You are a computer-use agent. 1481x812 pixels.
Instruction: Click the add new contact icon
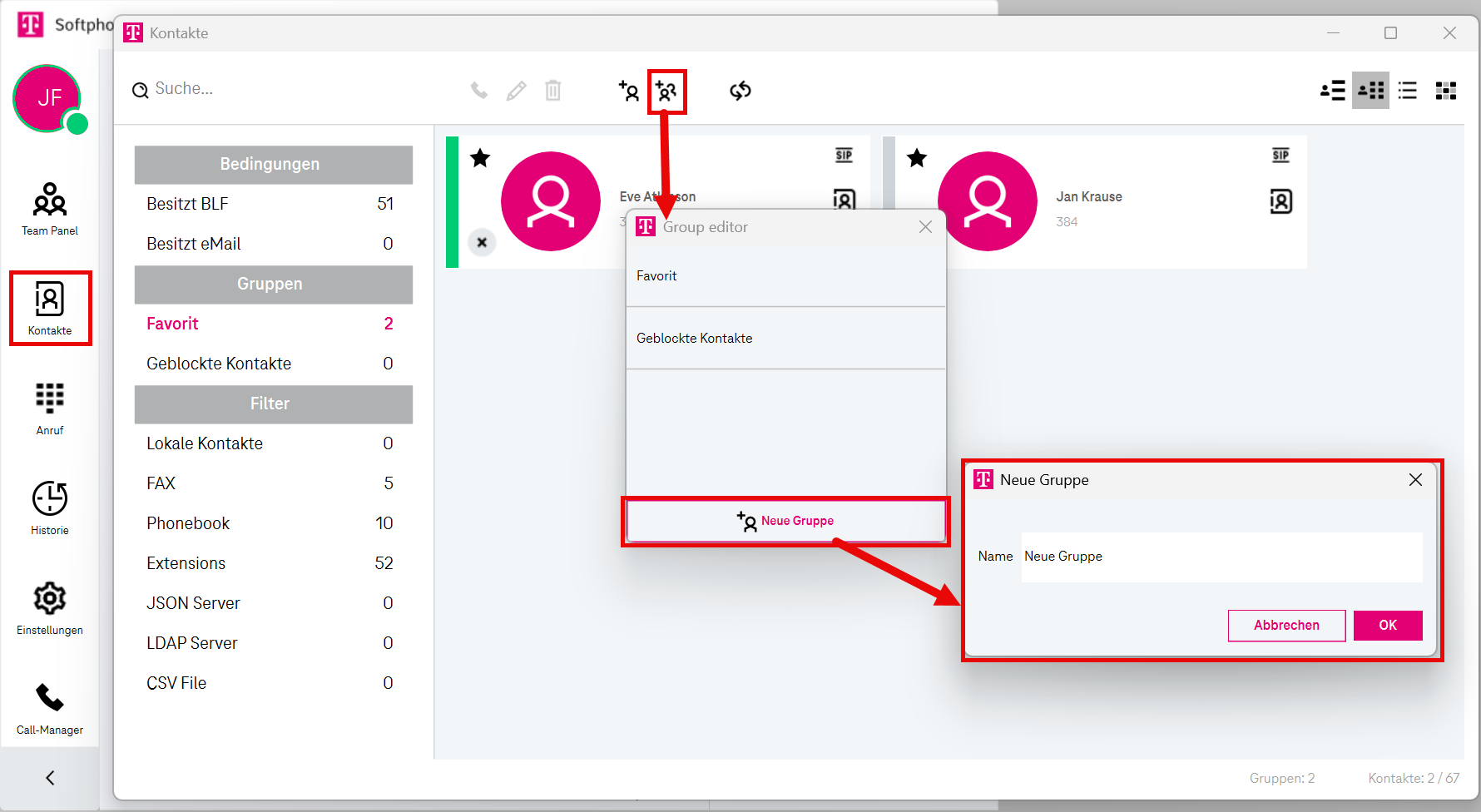629,91
